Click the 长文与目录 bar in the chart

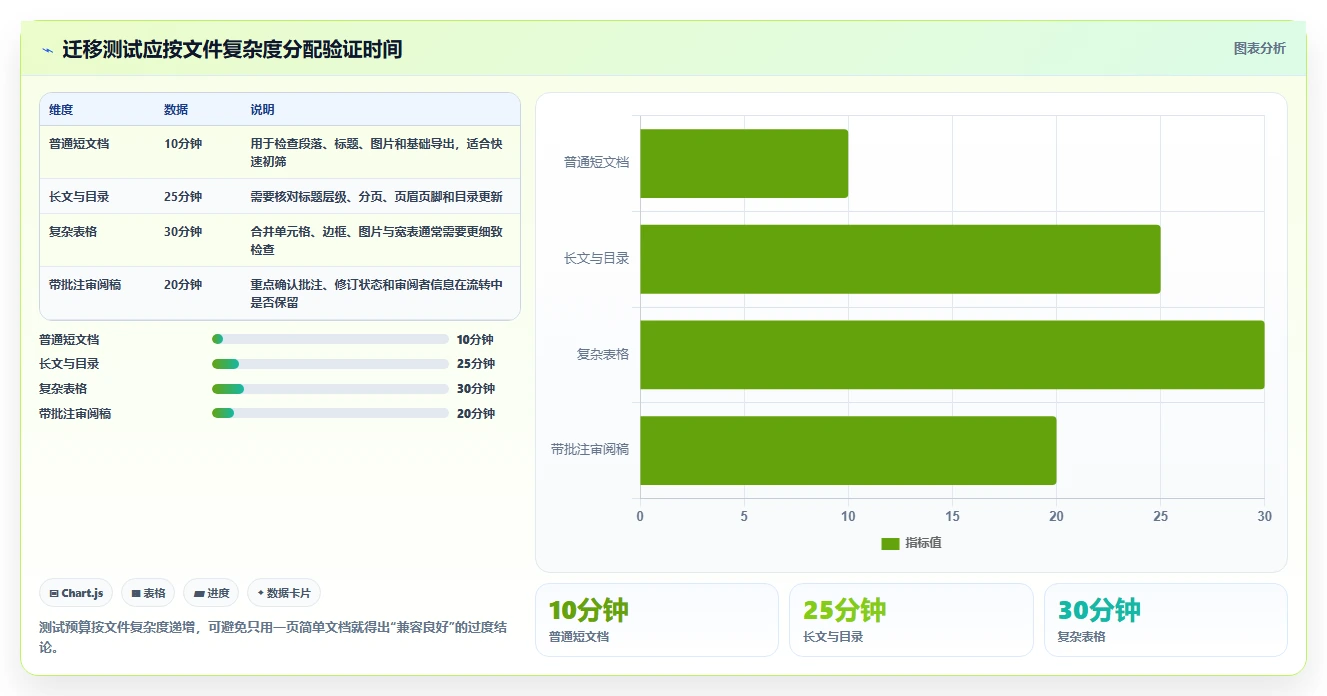point(900,259)
